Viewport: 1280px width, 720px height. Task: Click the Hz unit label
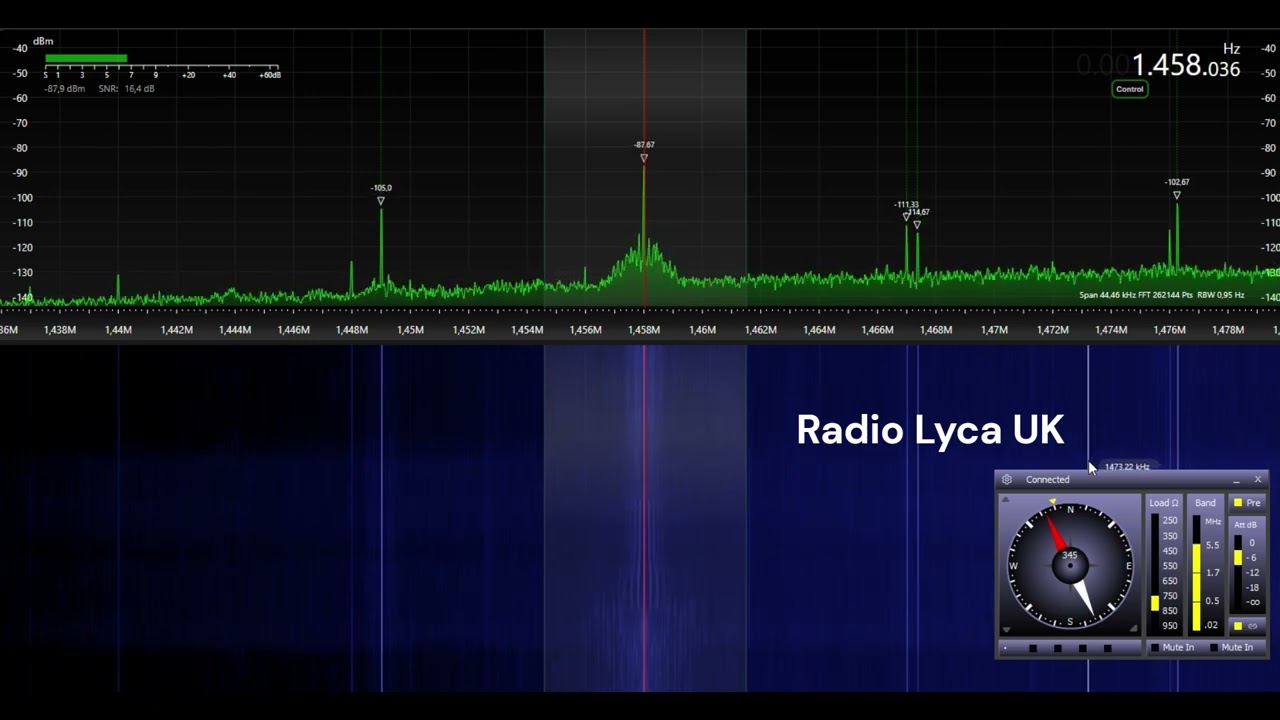(x=1231, y=48)
